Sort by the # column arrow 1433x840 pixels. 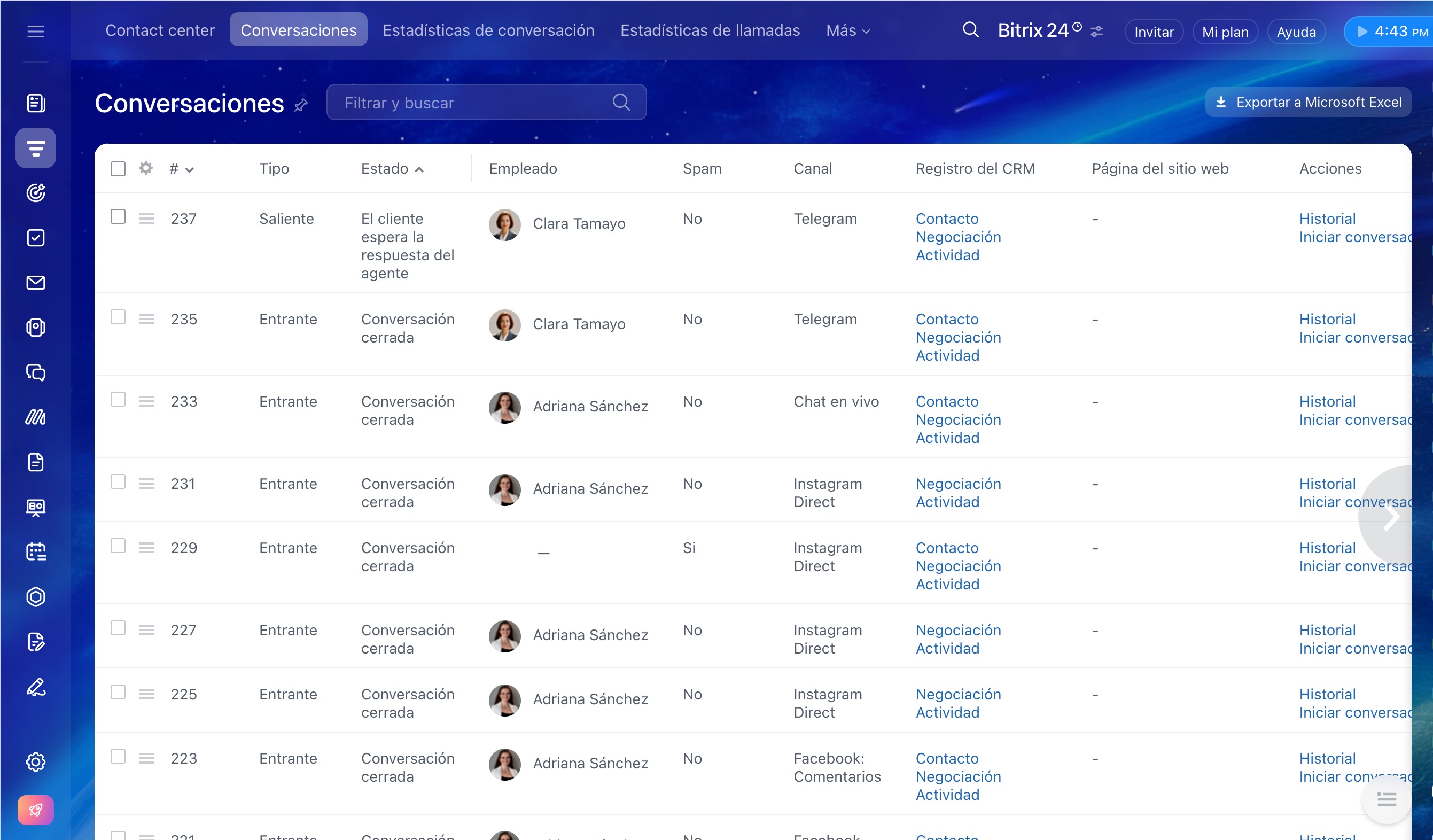coord(189,169)
